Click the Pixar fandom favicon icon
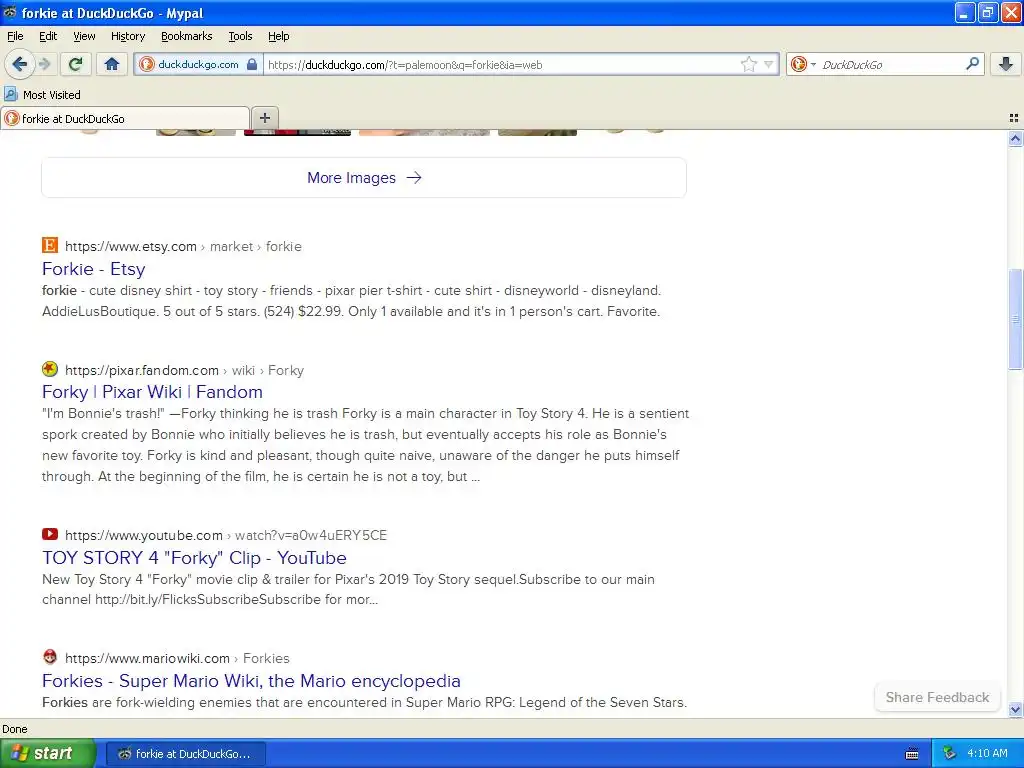 pyautogui.click(x=50, y=369)
